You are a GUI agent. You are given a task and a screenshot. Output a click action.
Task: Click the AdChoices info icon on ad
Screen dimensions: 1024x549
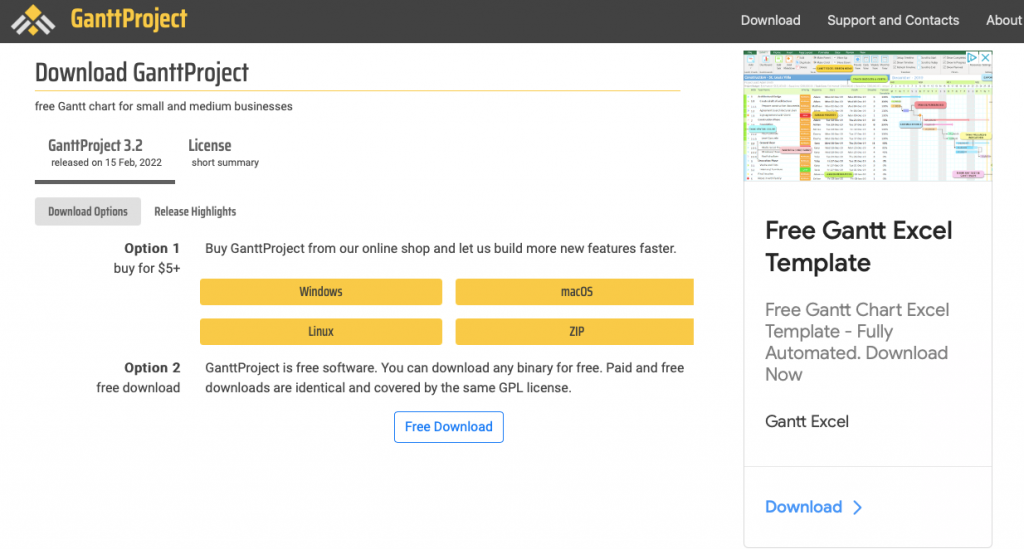(971, 58)
